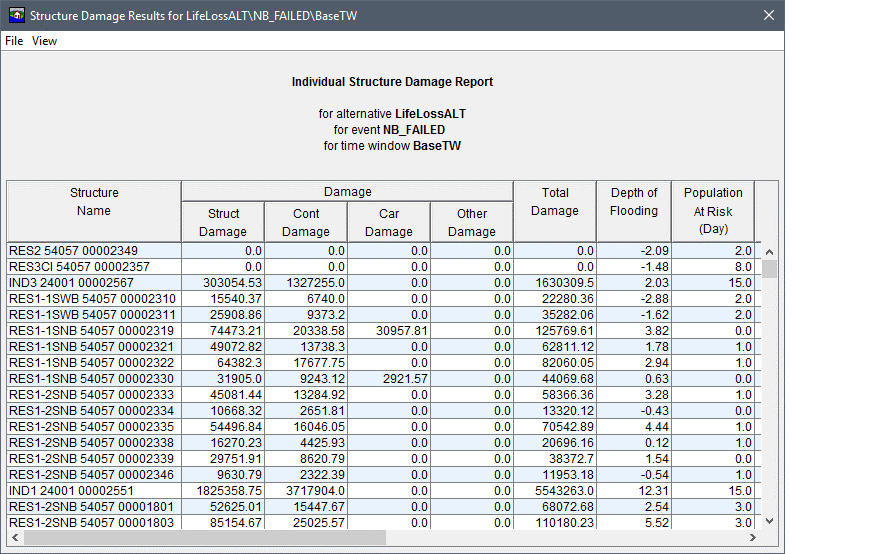Click struct damage value 303054.53

click(232, 283)
